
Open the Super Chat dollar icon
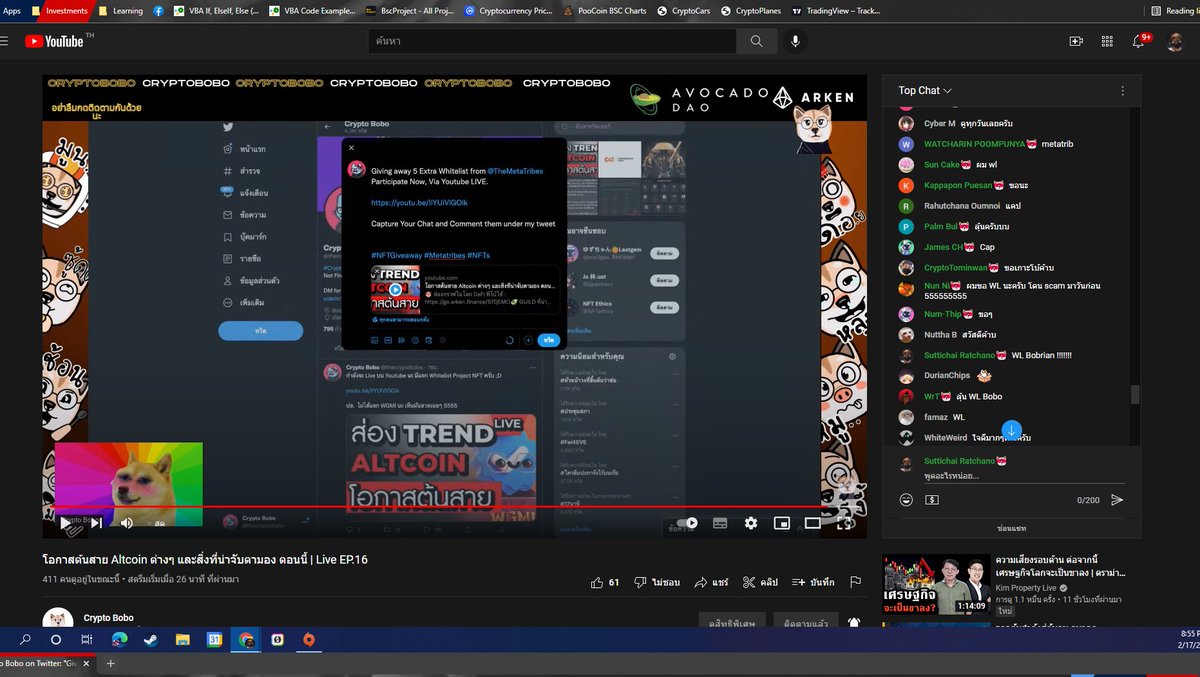point(932,500)
